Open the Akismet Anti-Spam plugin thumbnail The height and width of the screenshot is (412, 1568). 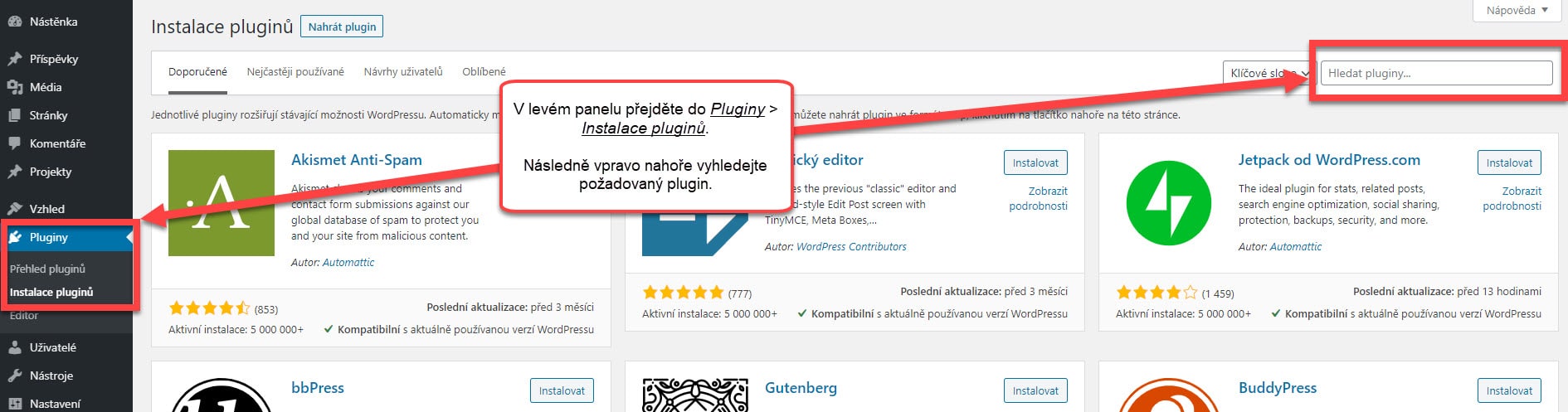(x=222, y=203)
